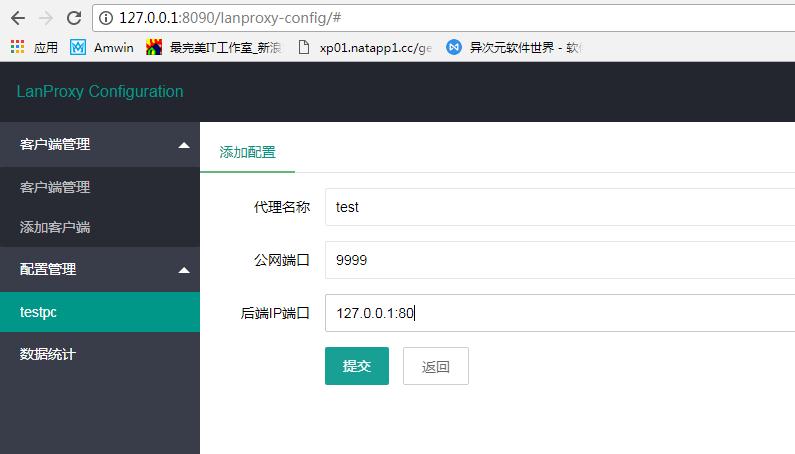Open the xp01.natapp1.cc bookmark
Viewport: 795px width, 454px height.
tap(365, 48)
